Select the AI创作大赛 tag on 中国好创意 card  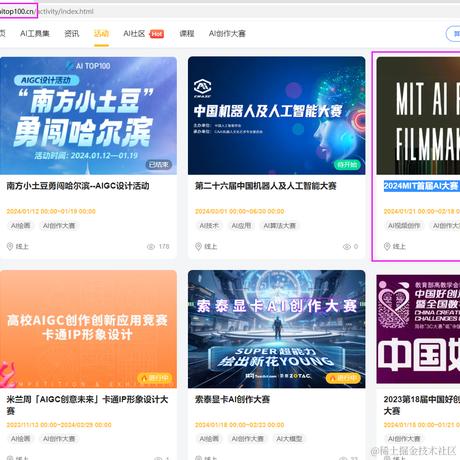coord(404,439)
